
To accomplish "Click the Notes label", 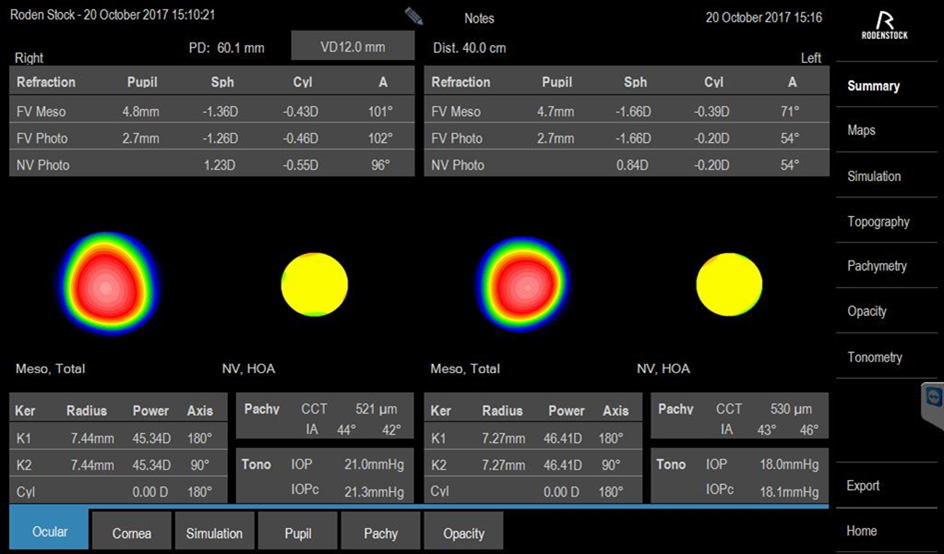I will click(479, 19).
